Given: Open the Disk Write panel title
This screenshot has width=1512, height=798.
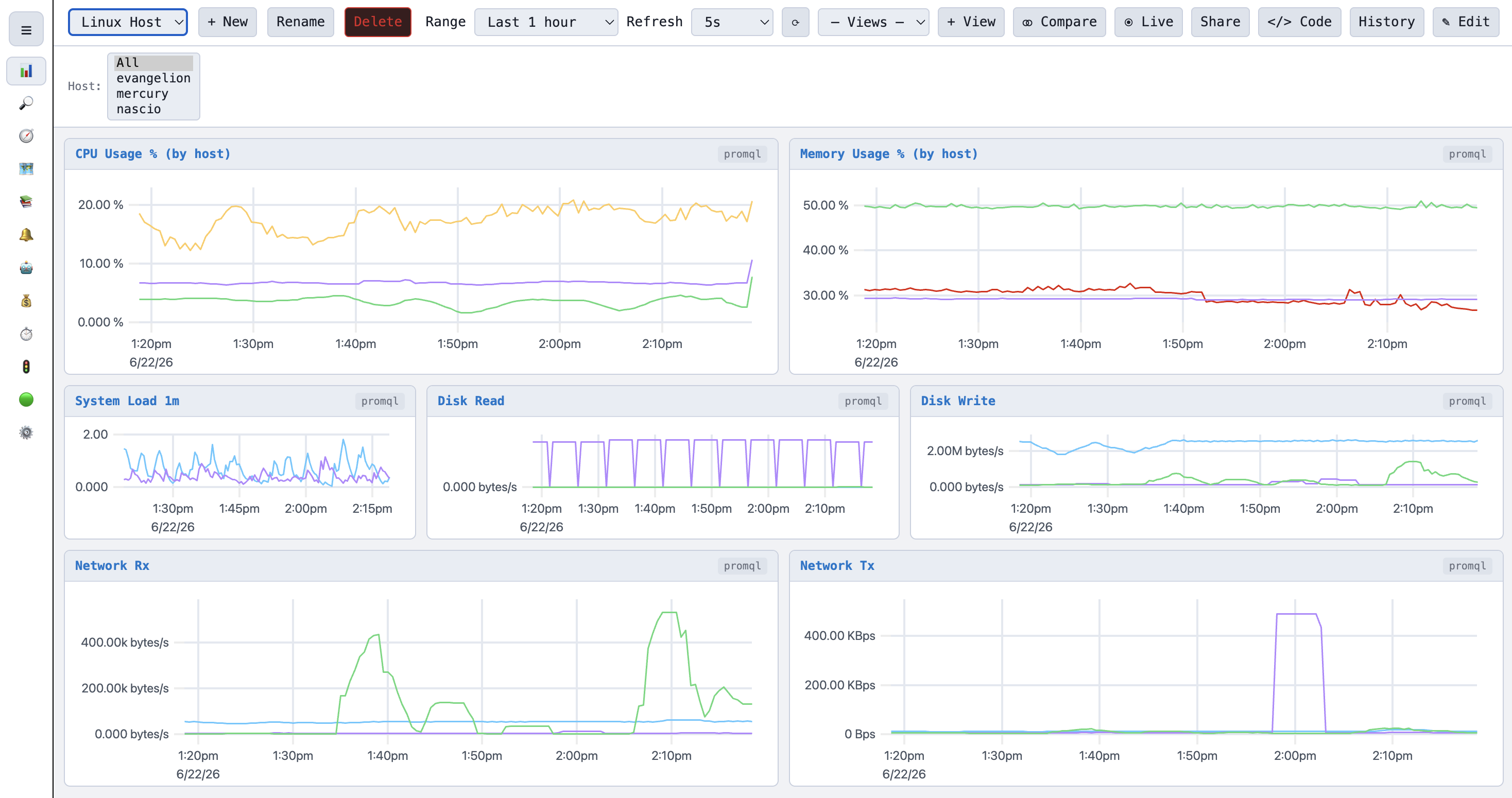Looking at the screenshot, I should (x=958, y=401).
